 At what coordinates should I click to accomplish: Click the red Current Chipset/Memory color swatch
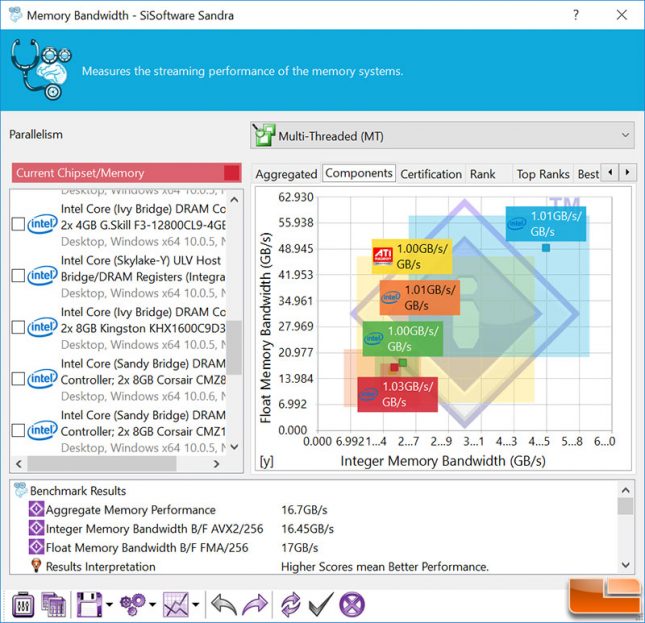tap(232, 173)
